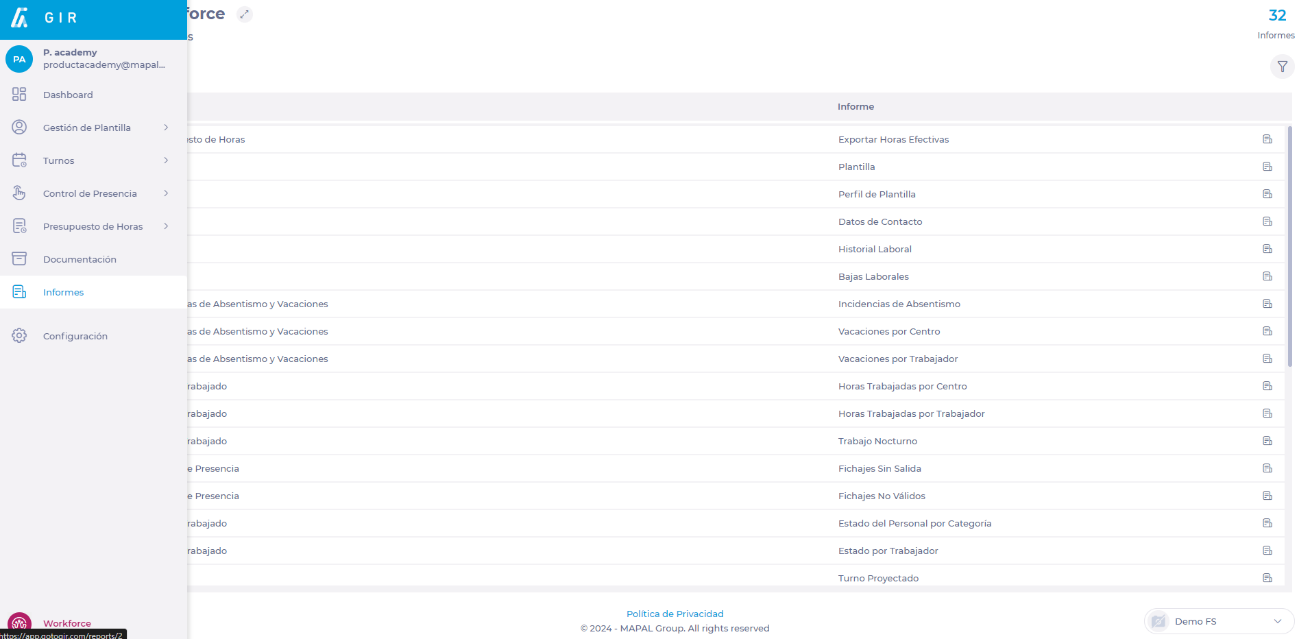Image resolution: width=1299 pixels, height=639 pixels.
Task: Open report icon for Incidencias de Absentismo
Action: (1267, 304)
